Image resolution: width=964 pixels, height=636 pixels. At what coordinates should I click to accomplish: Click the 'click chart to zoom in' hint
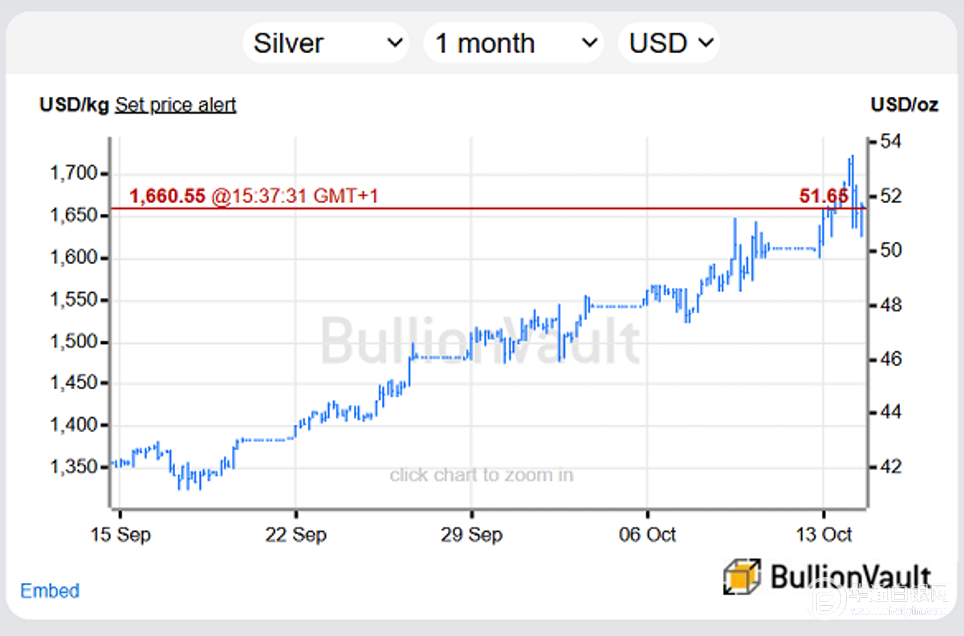click(481, 475)
